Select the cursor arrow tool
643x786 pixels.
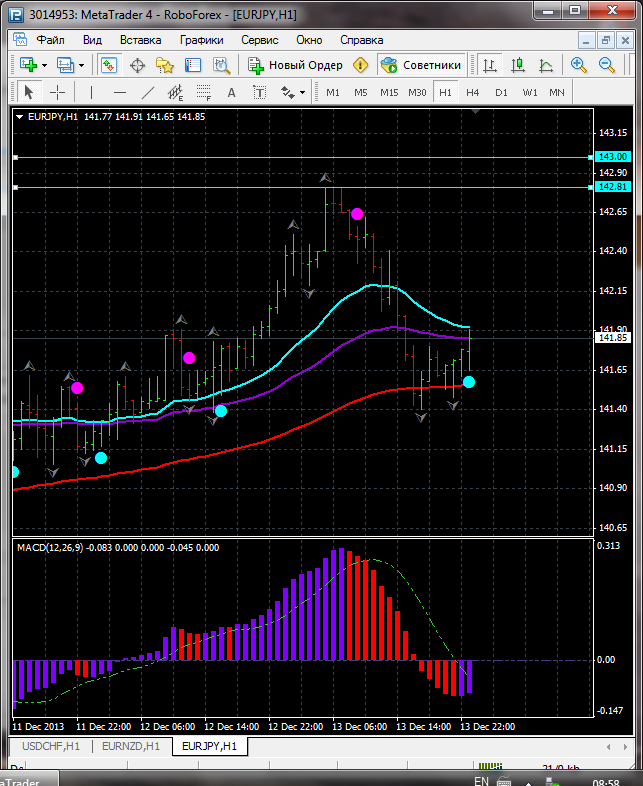pos(29,92)
